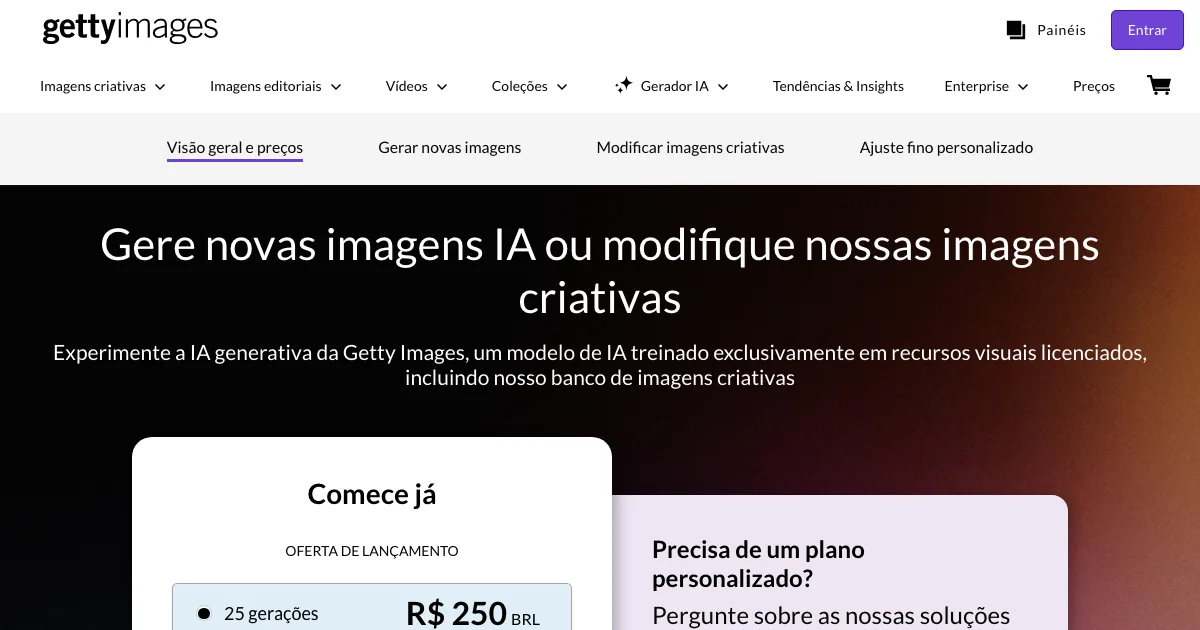Switch to the Gerar novas imagens tab
The image size is (1200, 630).
click(450, 148)
